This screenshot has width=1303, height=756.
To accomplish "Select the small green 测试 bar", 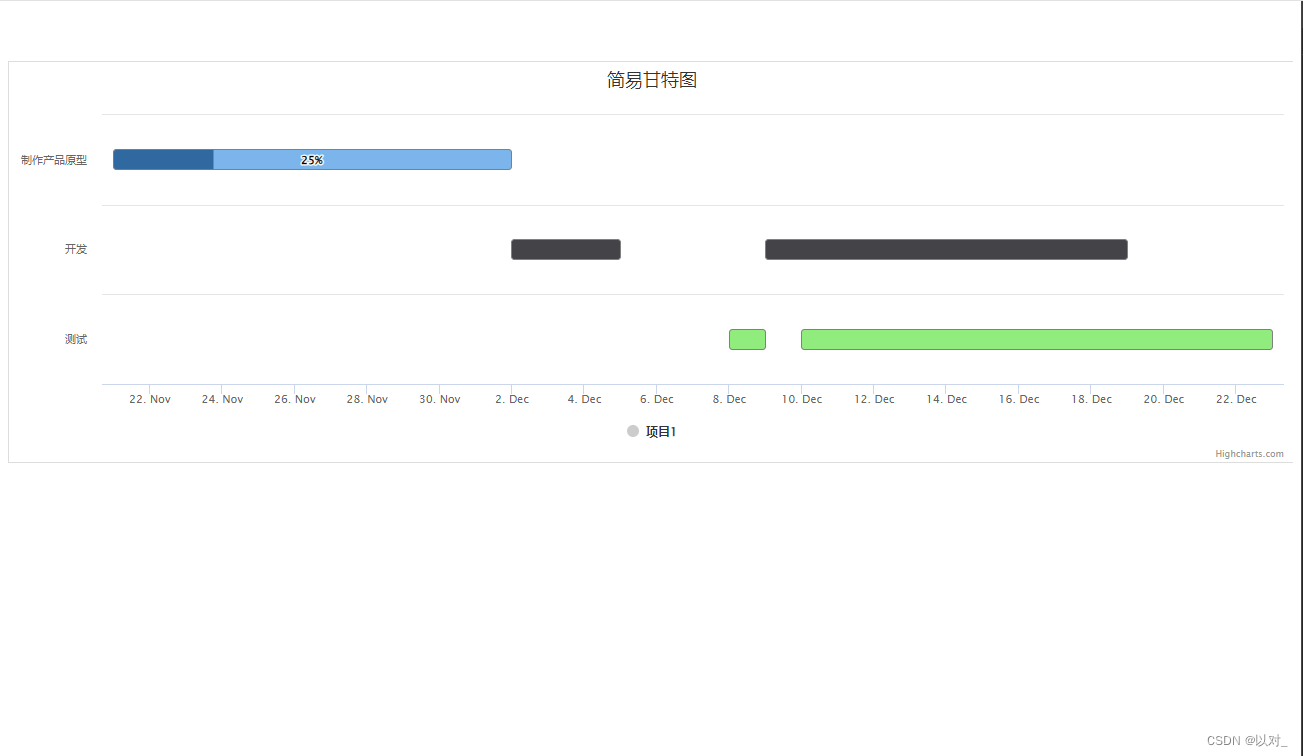I will [747, 339].
